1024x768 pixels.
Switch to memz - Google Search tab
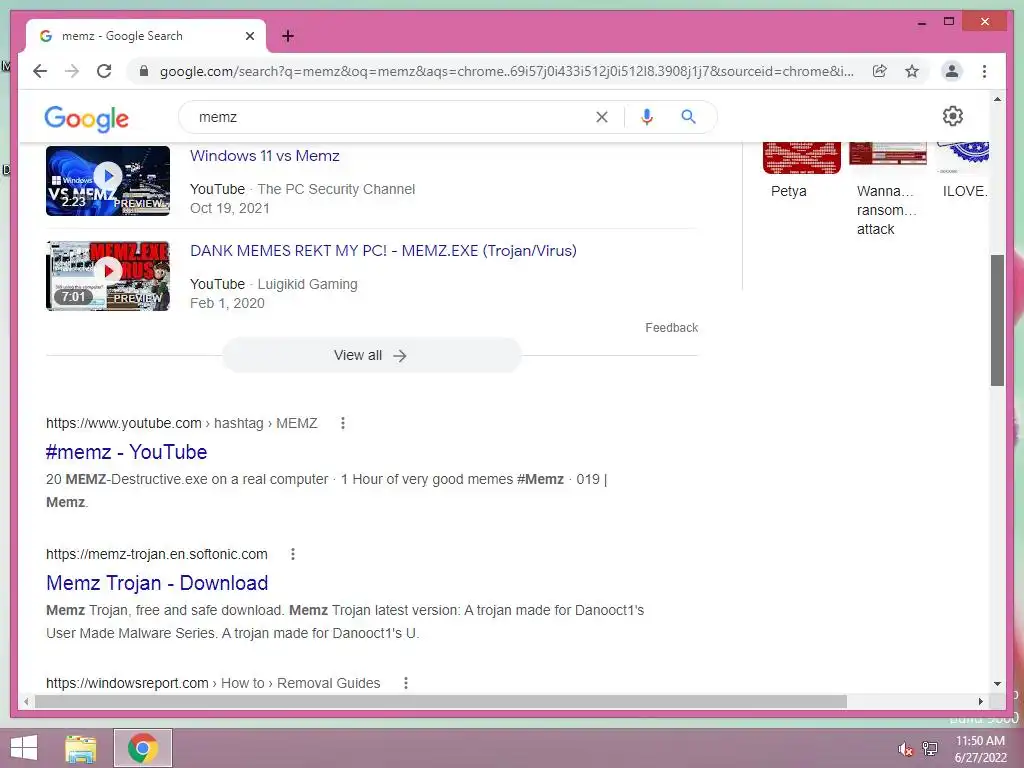[145, 36]
